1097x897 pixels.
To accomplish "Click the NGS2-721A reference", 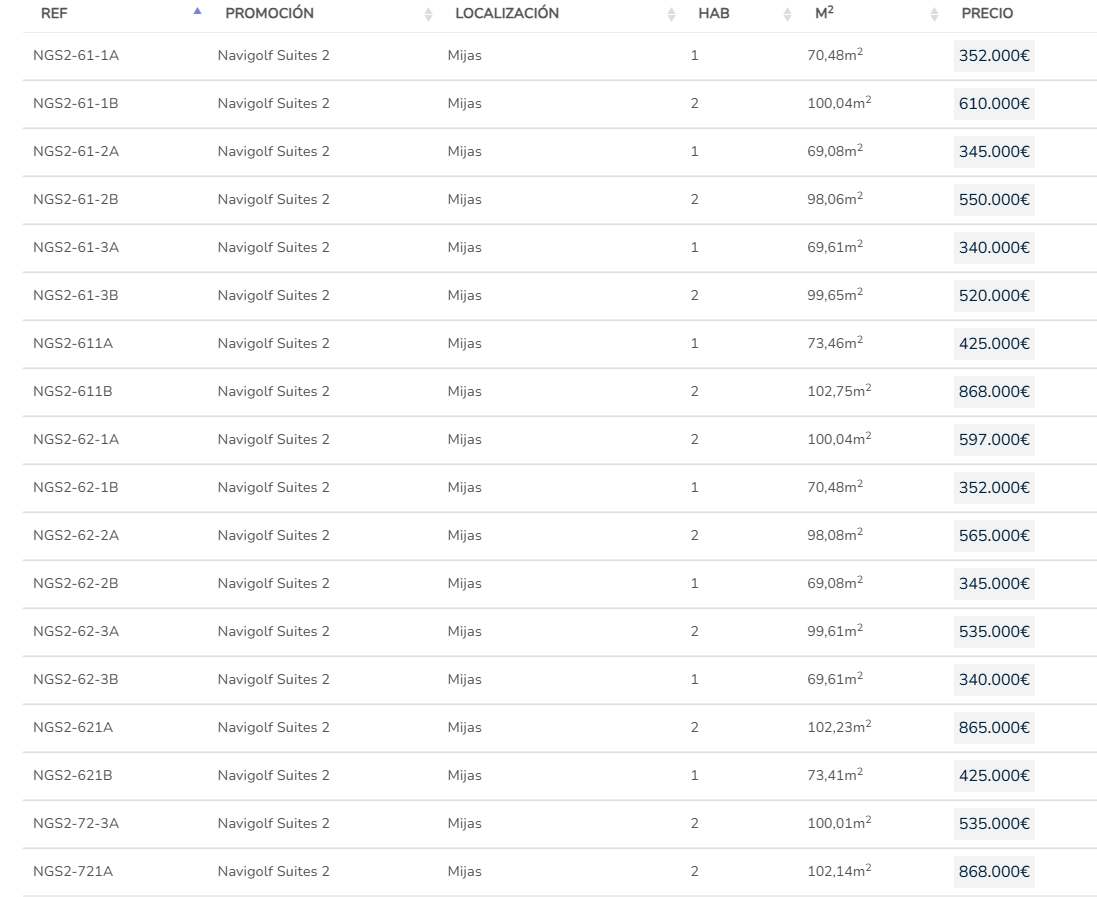I will (73, 872).
